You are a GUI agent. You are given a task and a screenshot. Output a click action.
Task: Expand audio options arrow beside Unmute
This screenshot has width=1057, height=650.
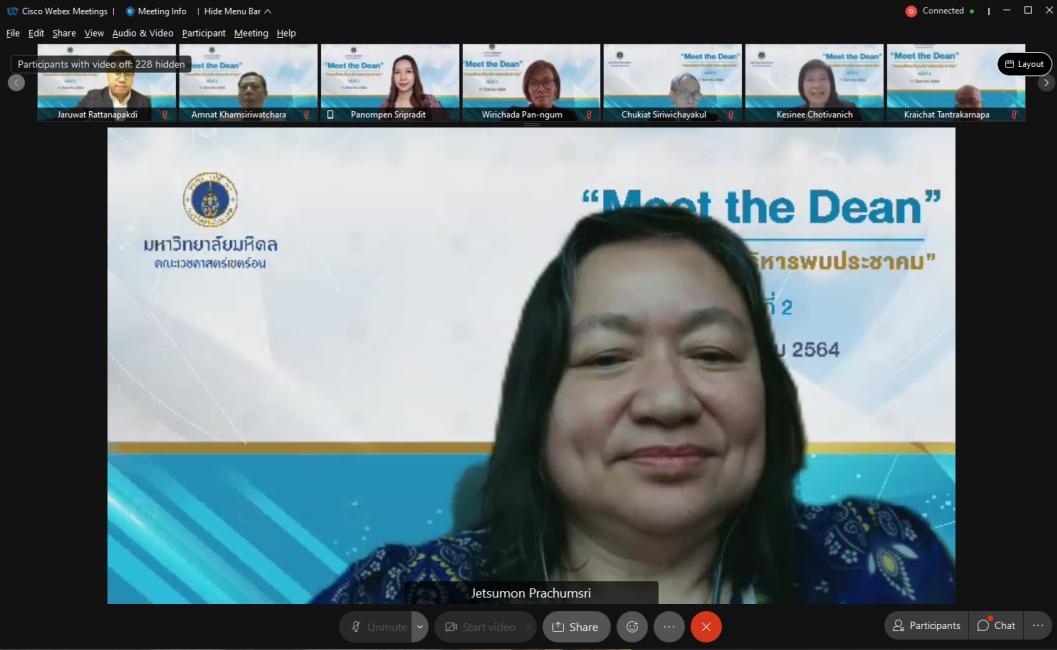click(420, 627)
